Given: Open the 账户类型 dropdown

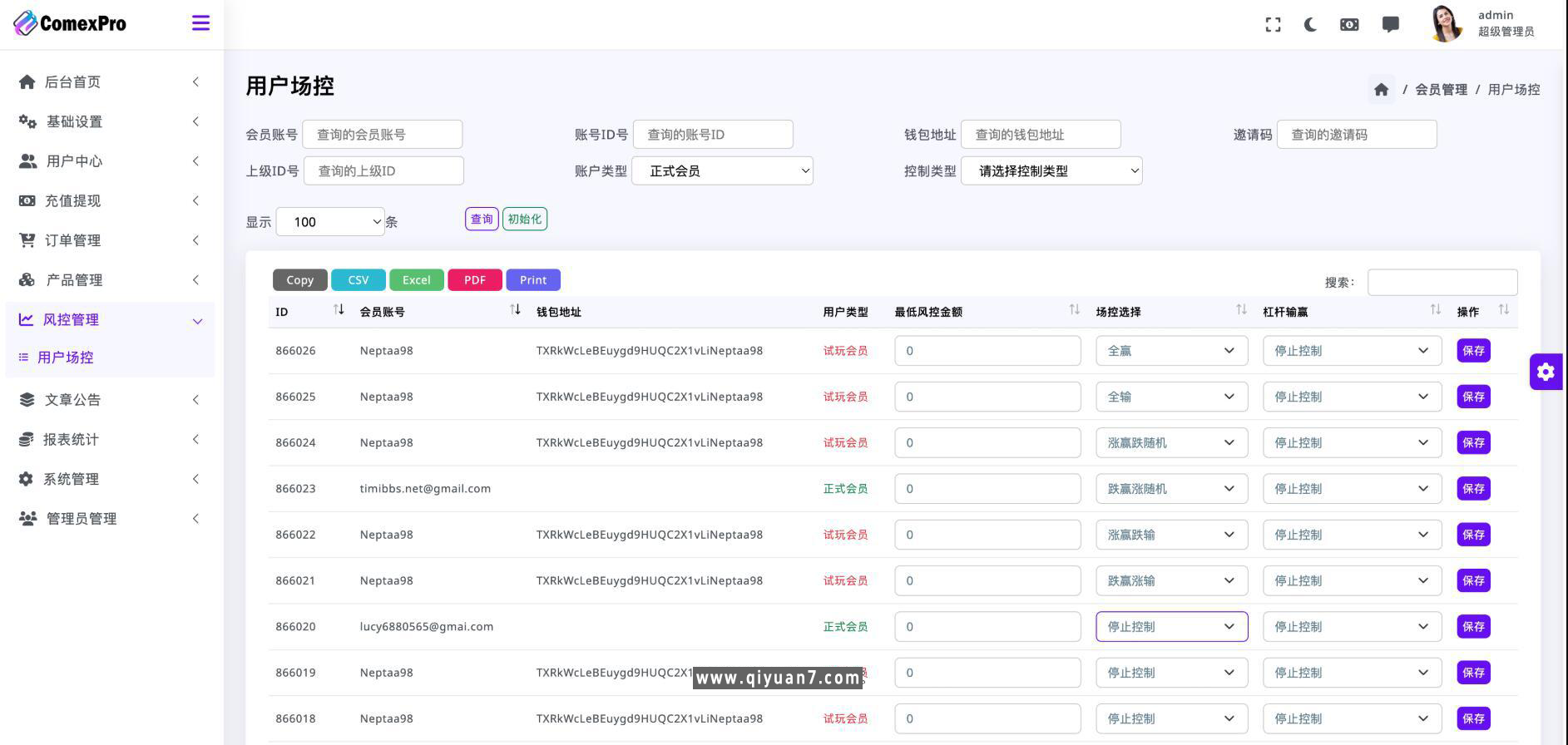Looking at the screenshot, I should coord(722,171).
